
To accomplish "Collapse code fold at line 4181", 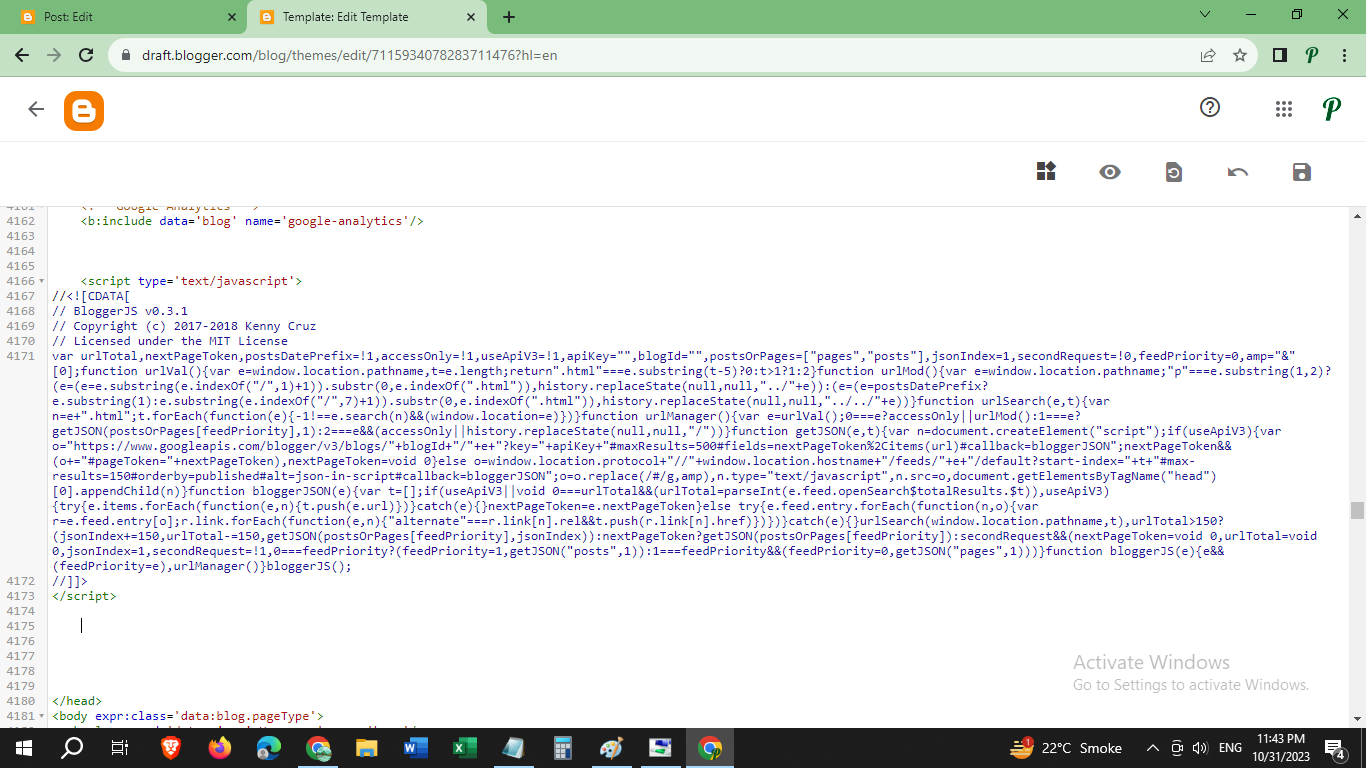I will tap(42, 716).
